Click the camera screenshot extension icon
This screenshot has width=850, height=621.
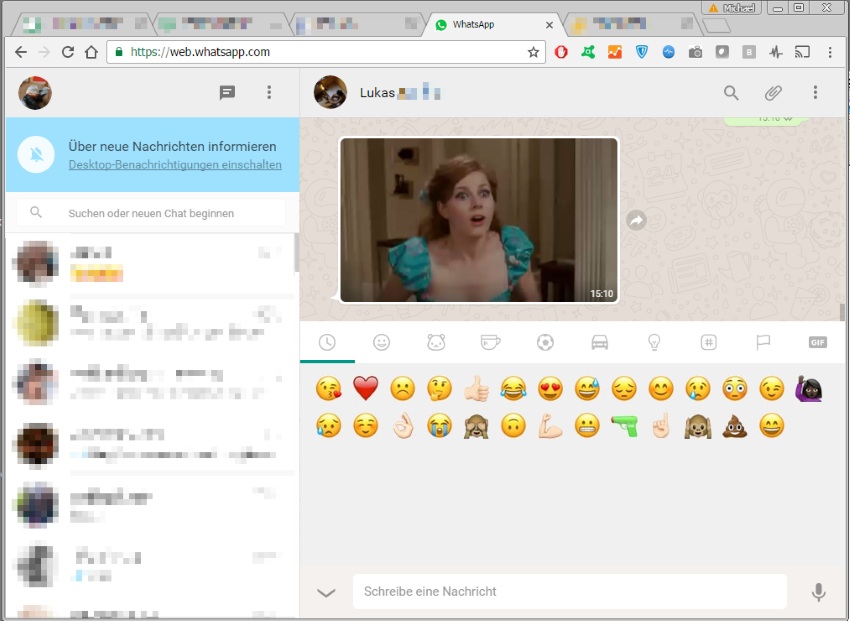click(695, 52)
